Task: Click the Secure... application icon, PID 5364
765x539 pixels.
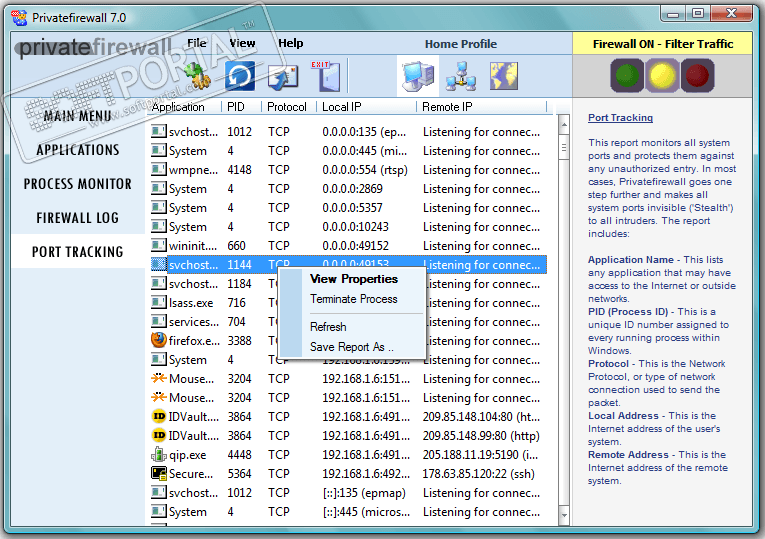Action: tap(159, 474)
